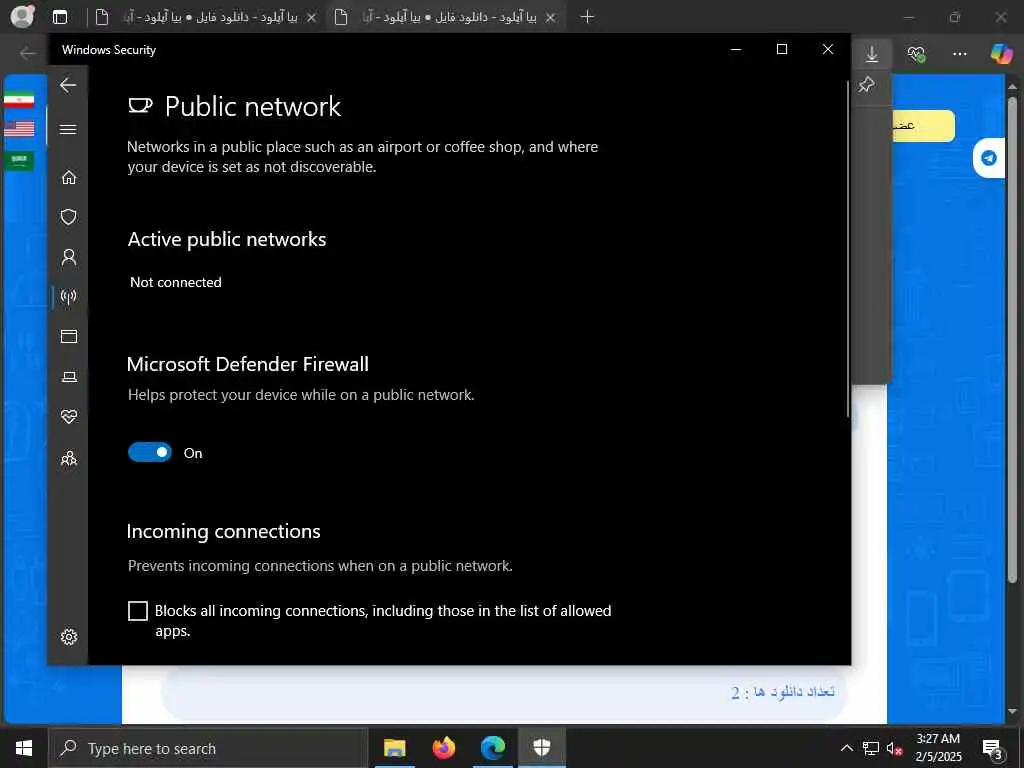
Task: Select the Iran flag language on webpage
Action: [x=19, y=100]
